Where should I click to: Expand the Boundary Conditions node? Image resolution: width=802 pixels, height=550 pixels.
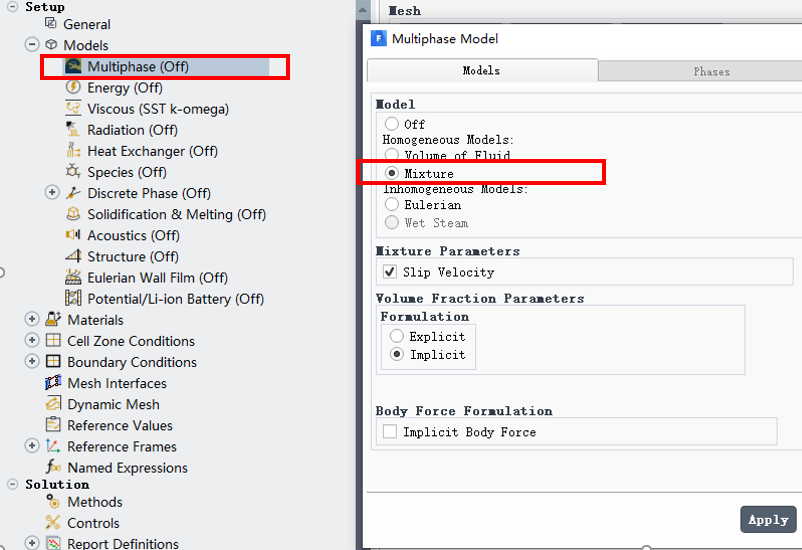click(32, 361)
